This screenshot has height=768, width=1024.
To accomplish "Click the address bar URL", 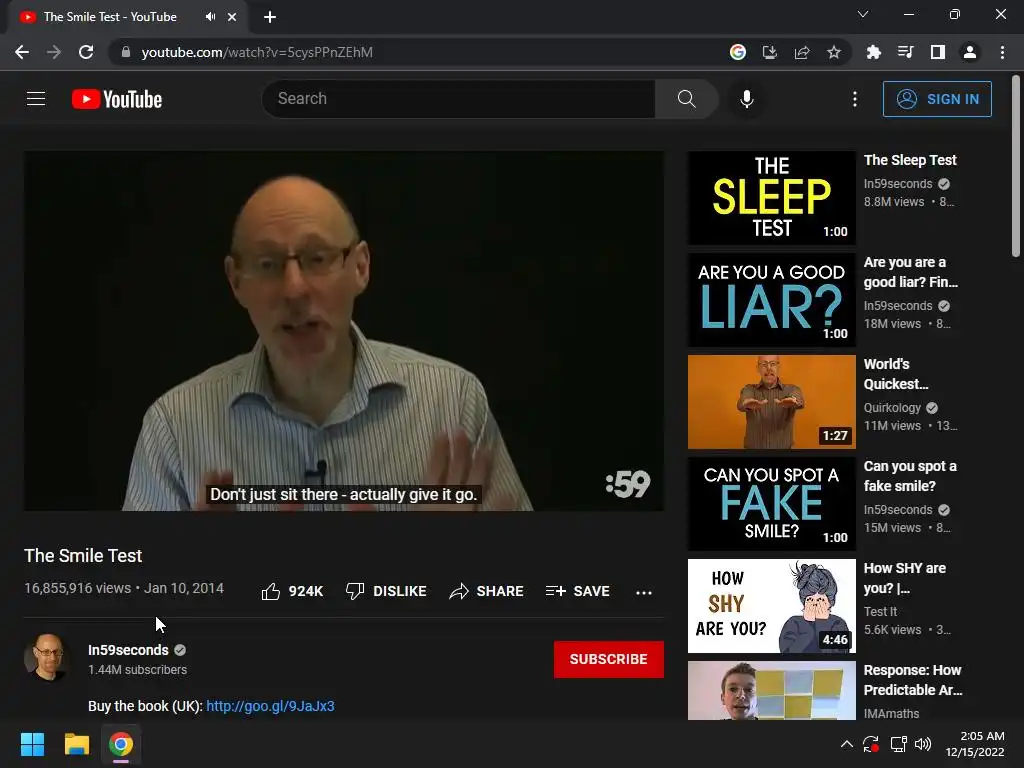I will (257, 52).
